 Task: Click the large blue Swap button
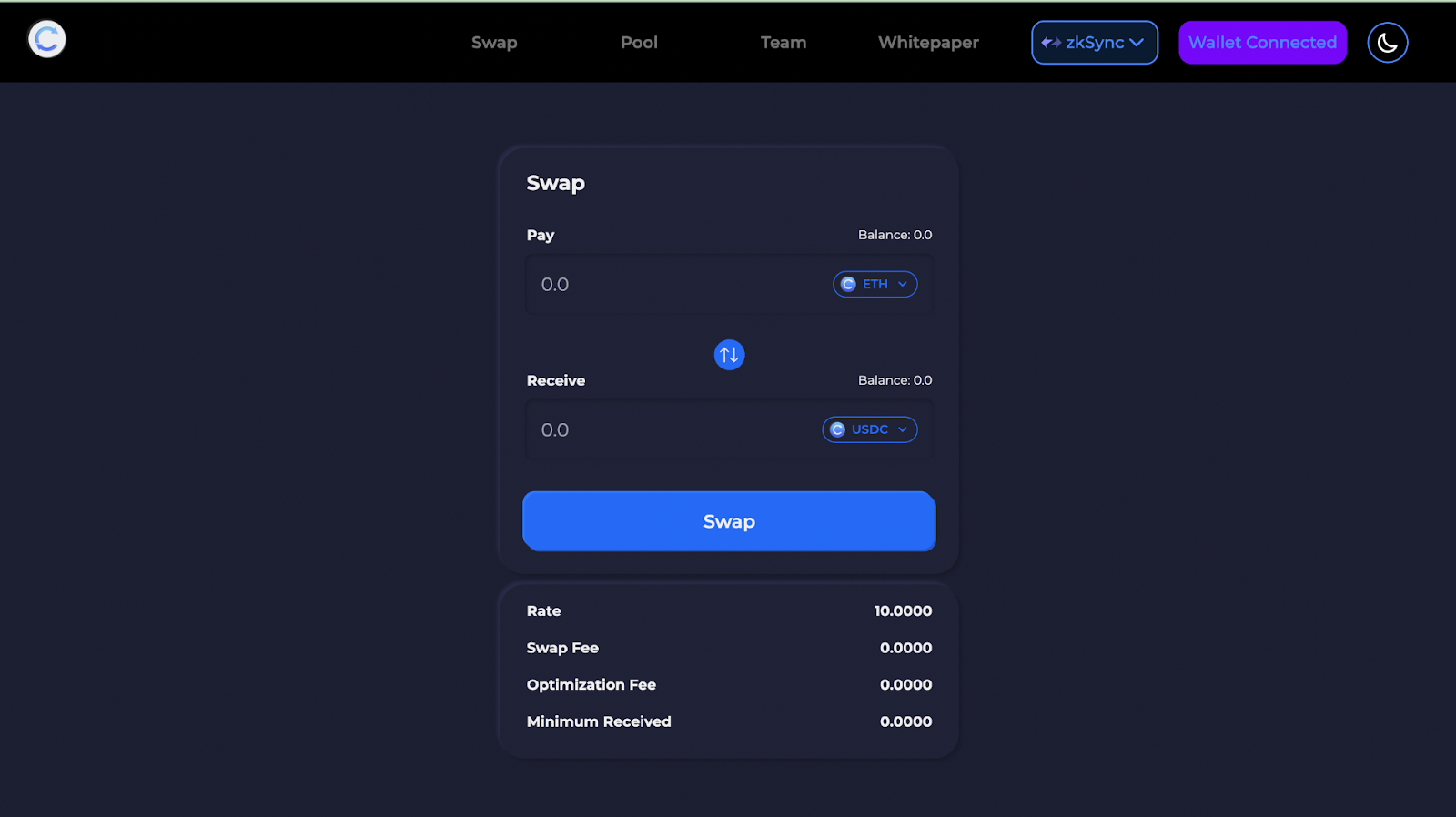click(729, 521)
